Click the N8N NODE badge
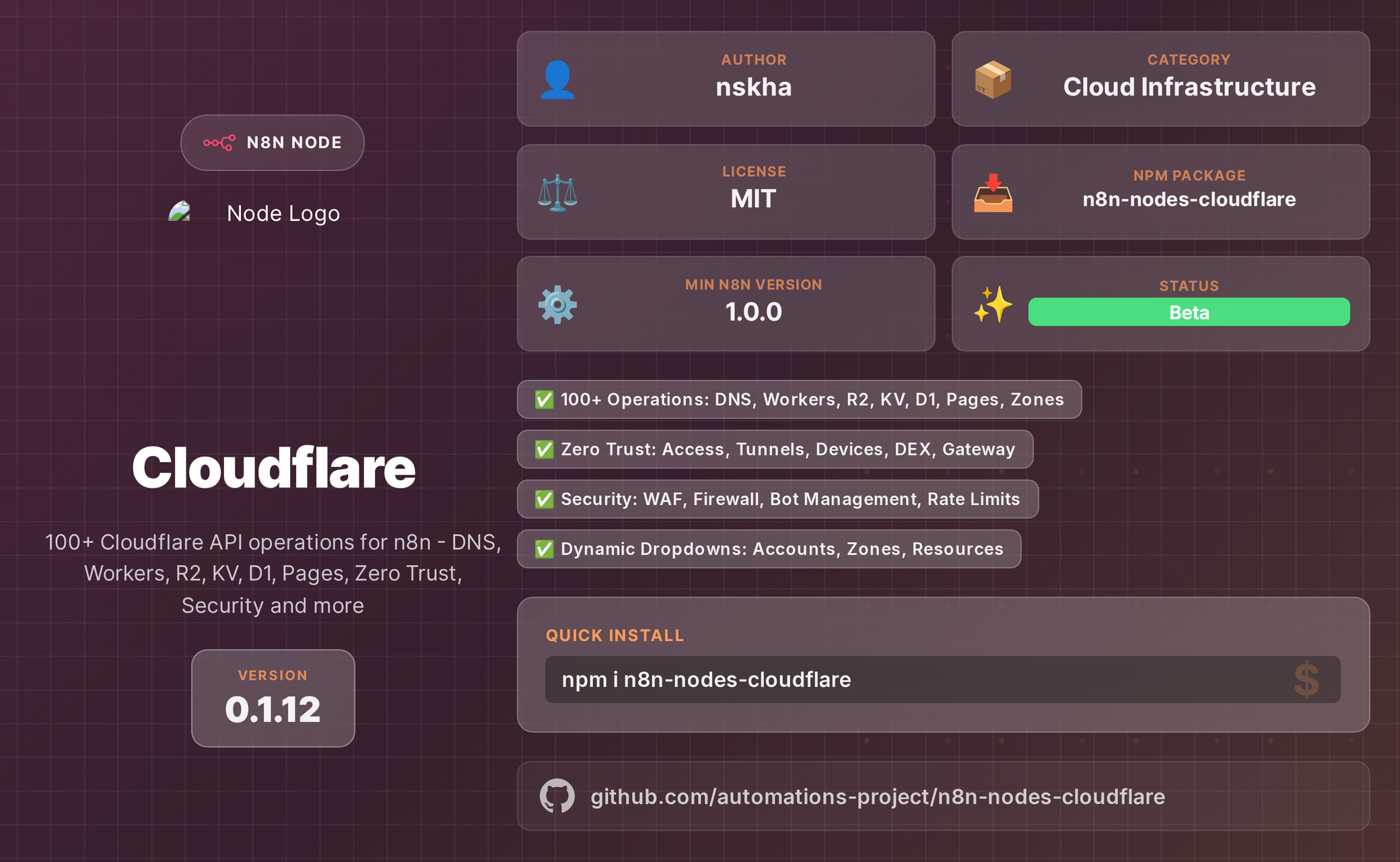 point(273,143)
